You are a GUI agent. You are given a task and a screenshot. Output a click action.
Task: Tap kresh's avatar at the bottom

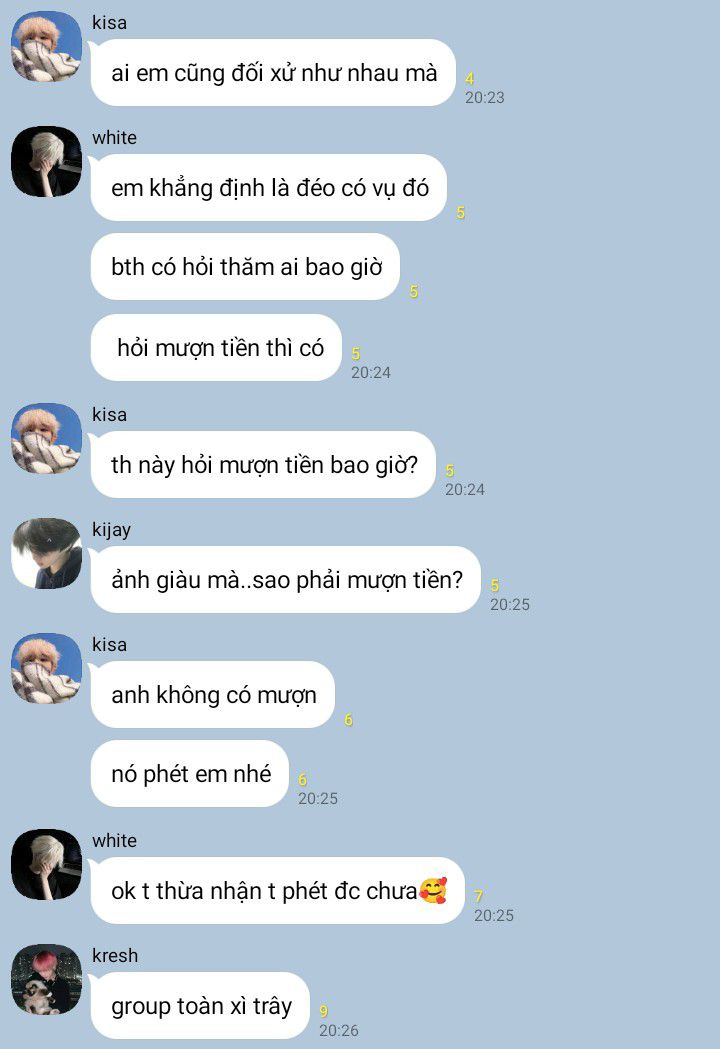point(46,980)
